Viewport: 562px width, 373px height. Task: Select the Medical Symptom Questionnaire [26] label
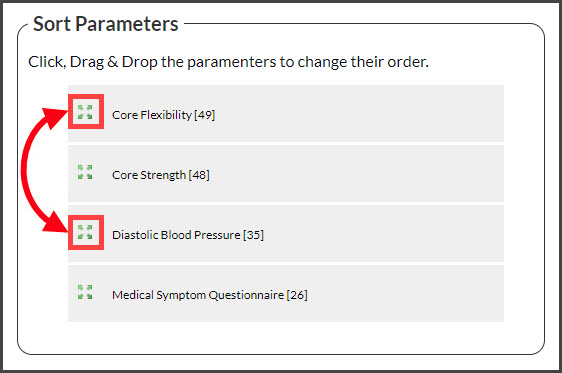pyautogui.click(x=210, y=295)
